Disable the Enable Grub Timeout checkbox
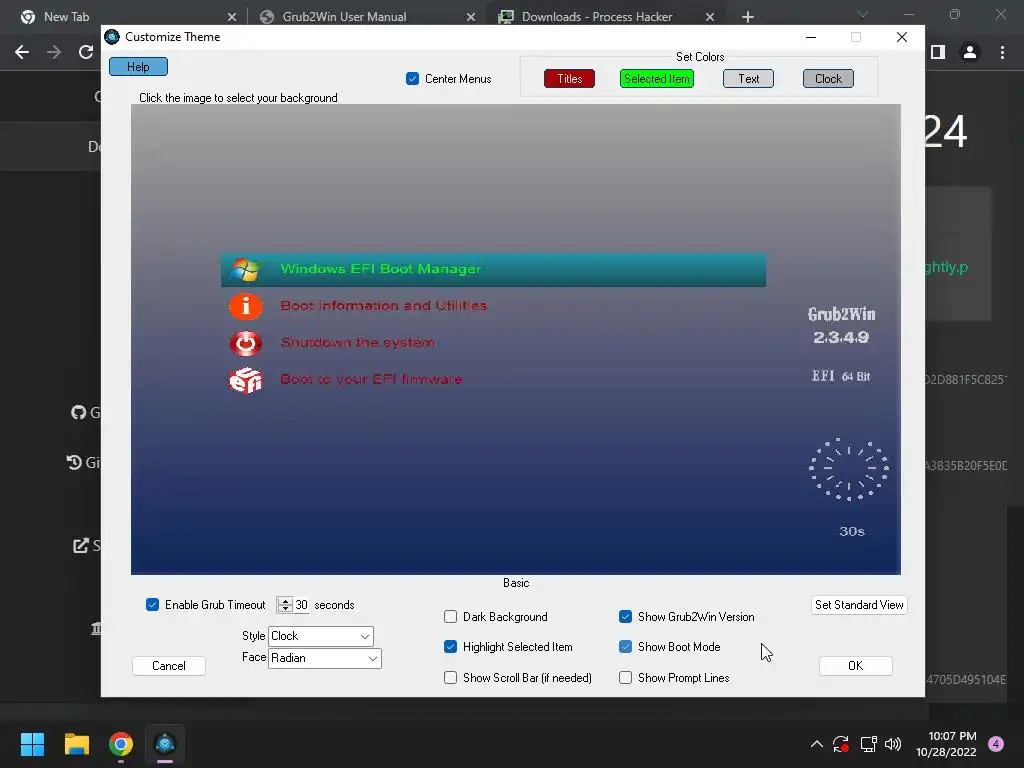 pos(152,605)
